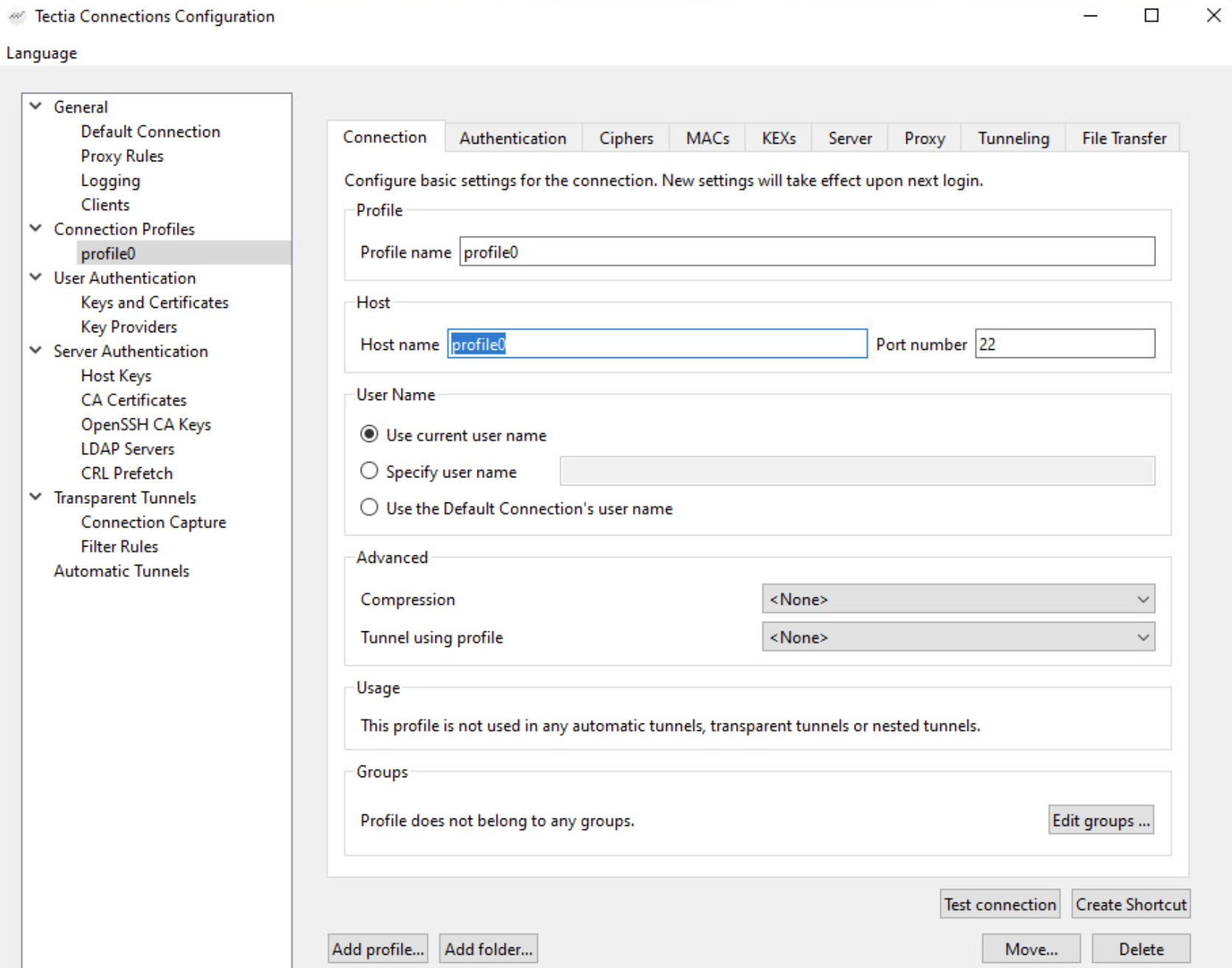The width and height of the screenshot is (1232, 968).
Task: Select profile0 in the sidebar tree
Action: (x=108, y=253)
